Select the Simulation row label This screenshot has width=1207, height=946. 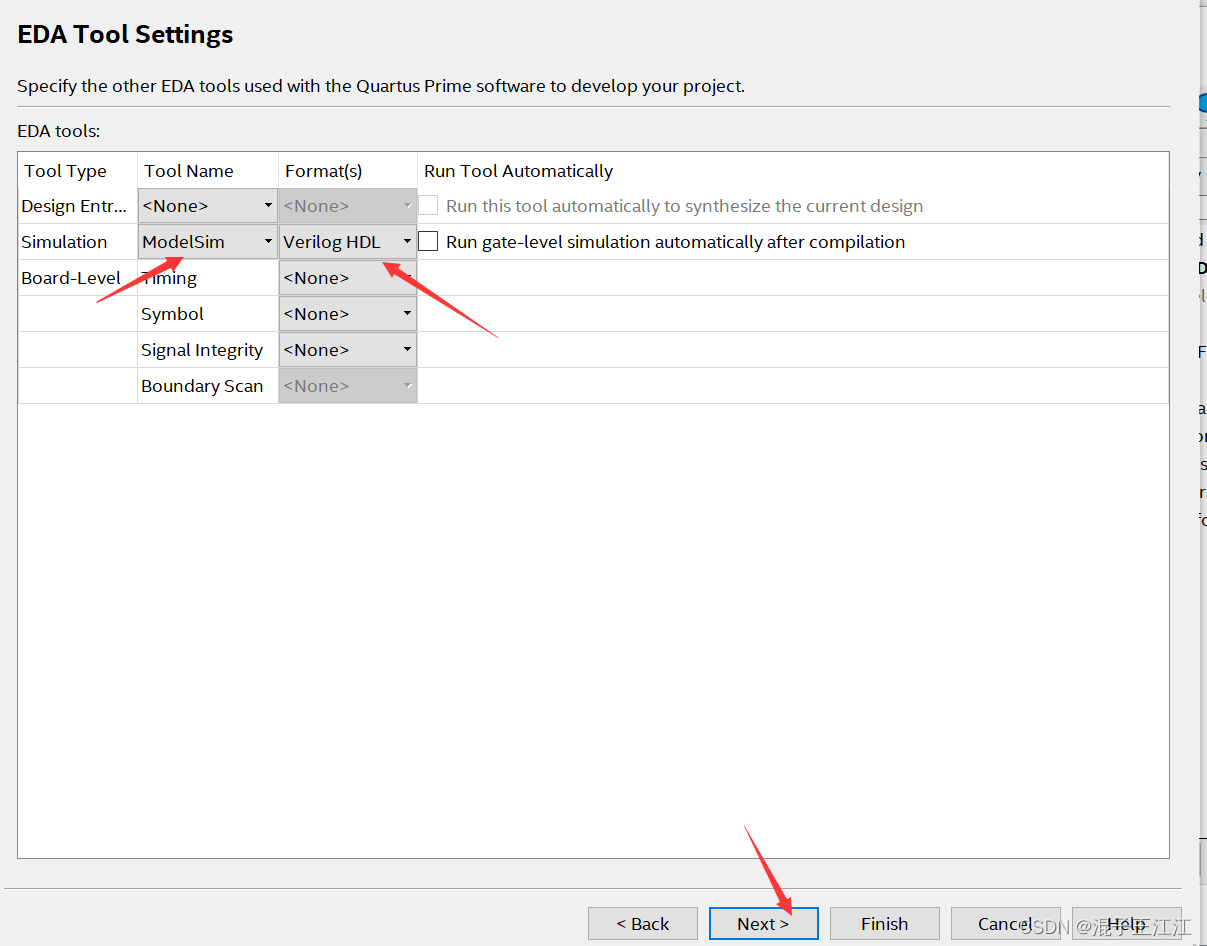tap(64, 242)
